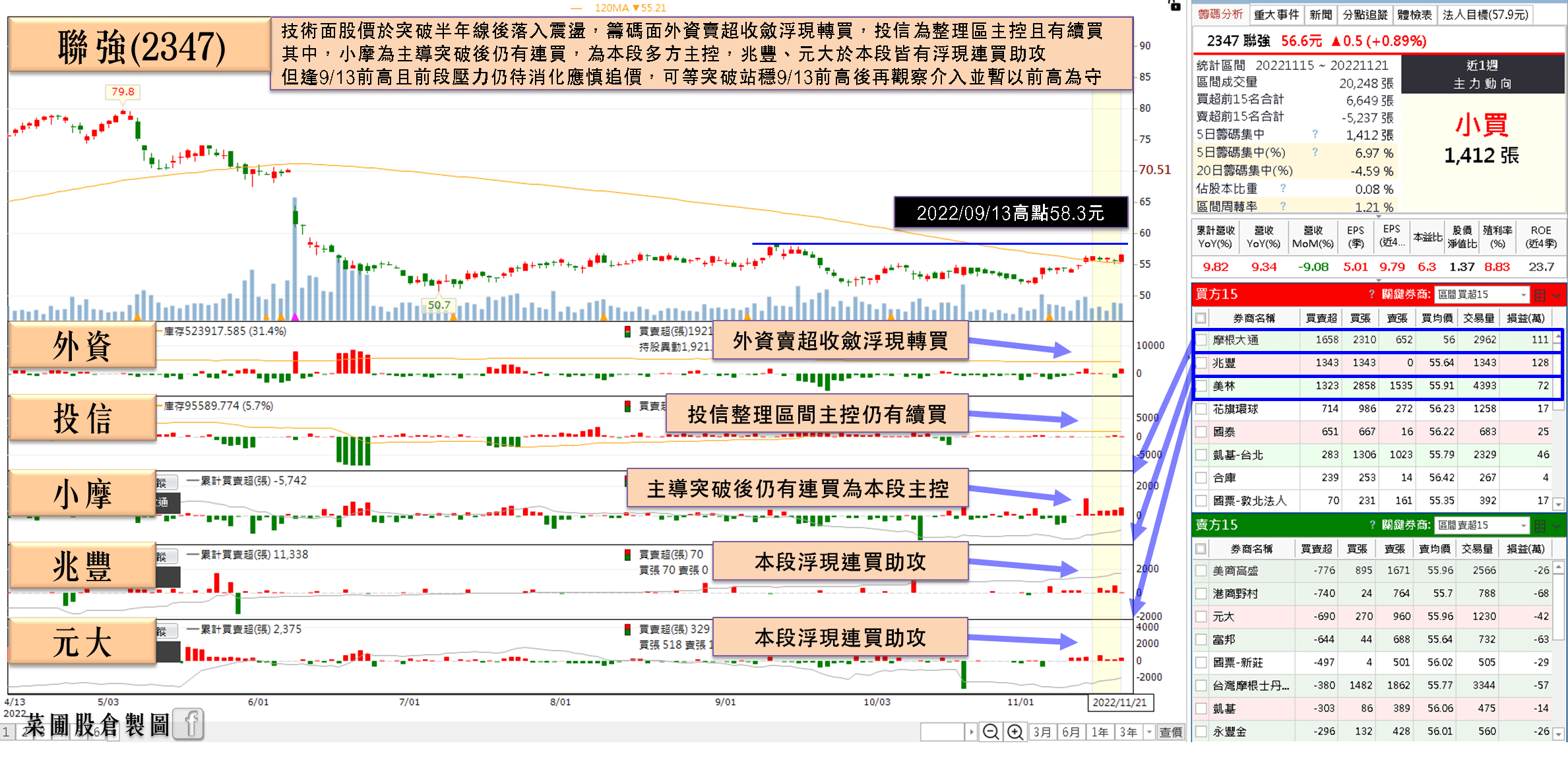Image resolution: width=1568 pixels, height=760 pixels.
Task: Click the 元大 broker name in sellers
Action: 1223,616
